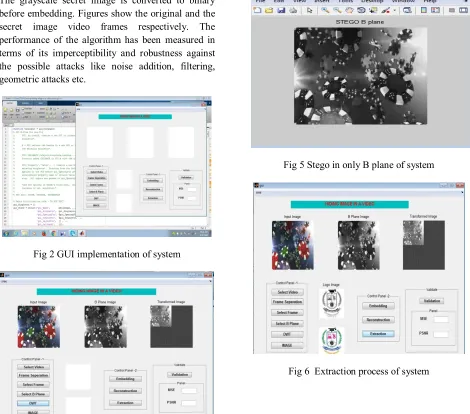Select the Zoom In magnifier tool
The image size is (470, 414).
click(325, 10)
